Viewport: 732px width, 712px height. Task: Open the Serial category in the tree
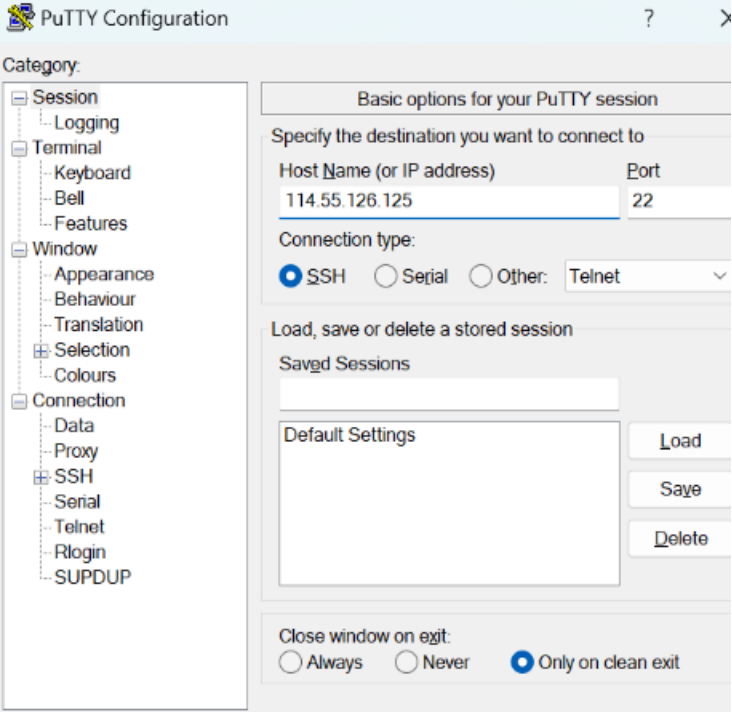[x=77, y=501]
